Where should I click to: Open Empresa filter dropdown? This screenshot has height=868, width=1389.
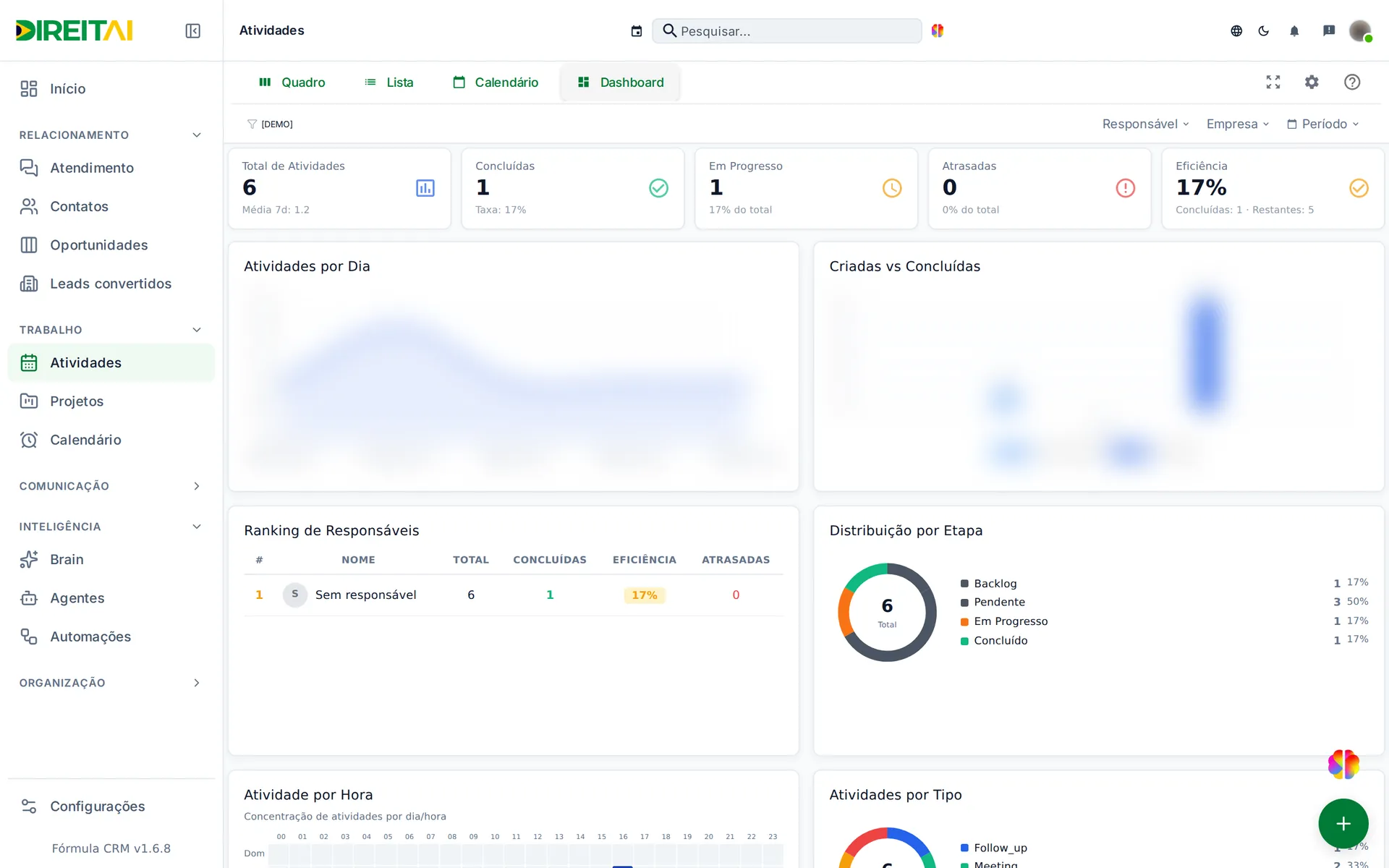click(x=1238, y=124)
